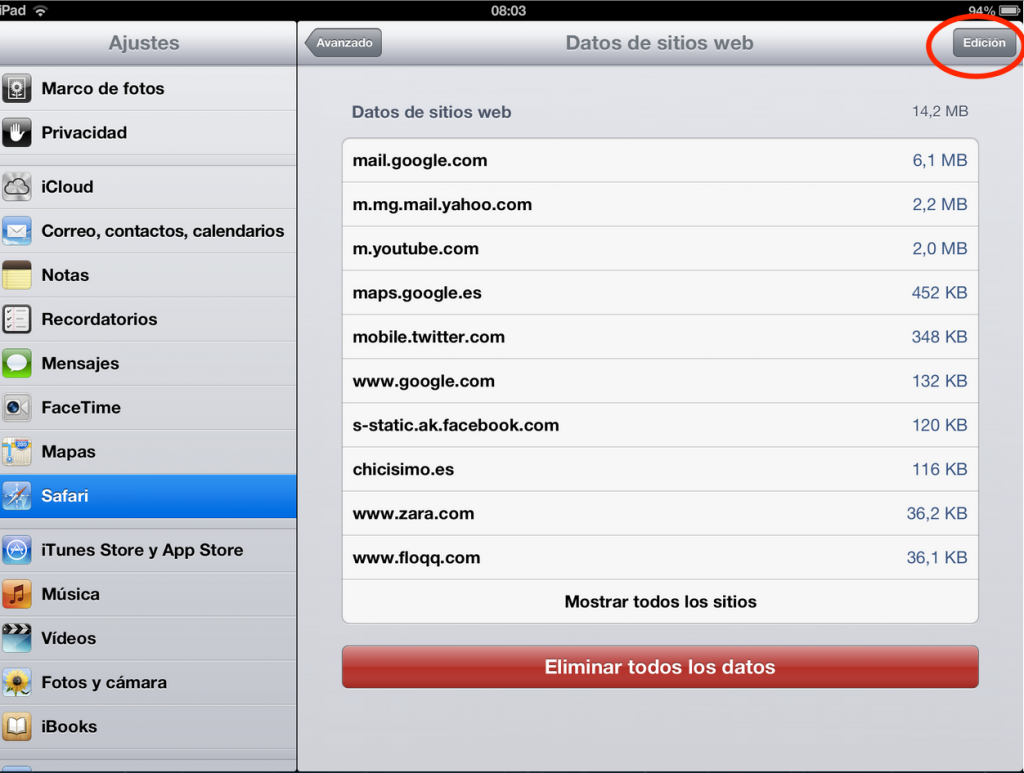The image size is (1024, 773).
Task: Open the Safari settings icon
Action: pyautogui.click(x=16, y=496)
